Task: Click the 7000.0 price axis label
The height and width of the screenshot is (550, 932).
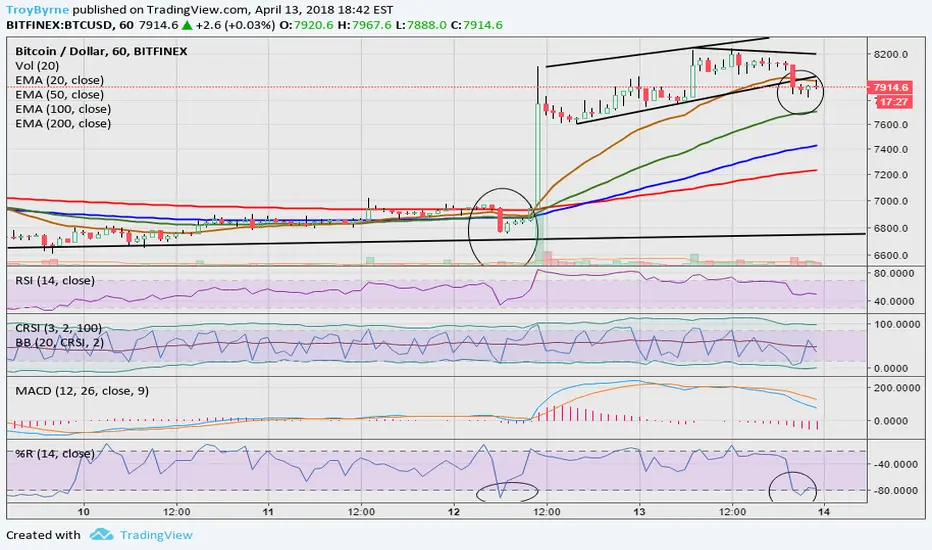Action: (x=890, y=201)
